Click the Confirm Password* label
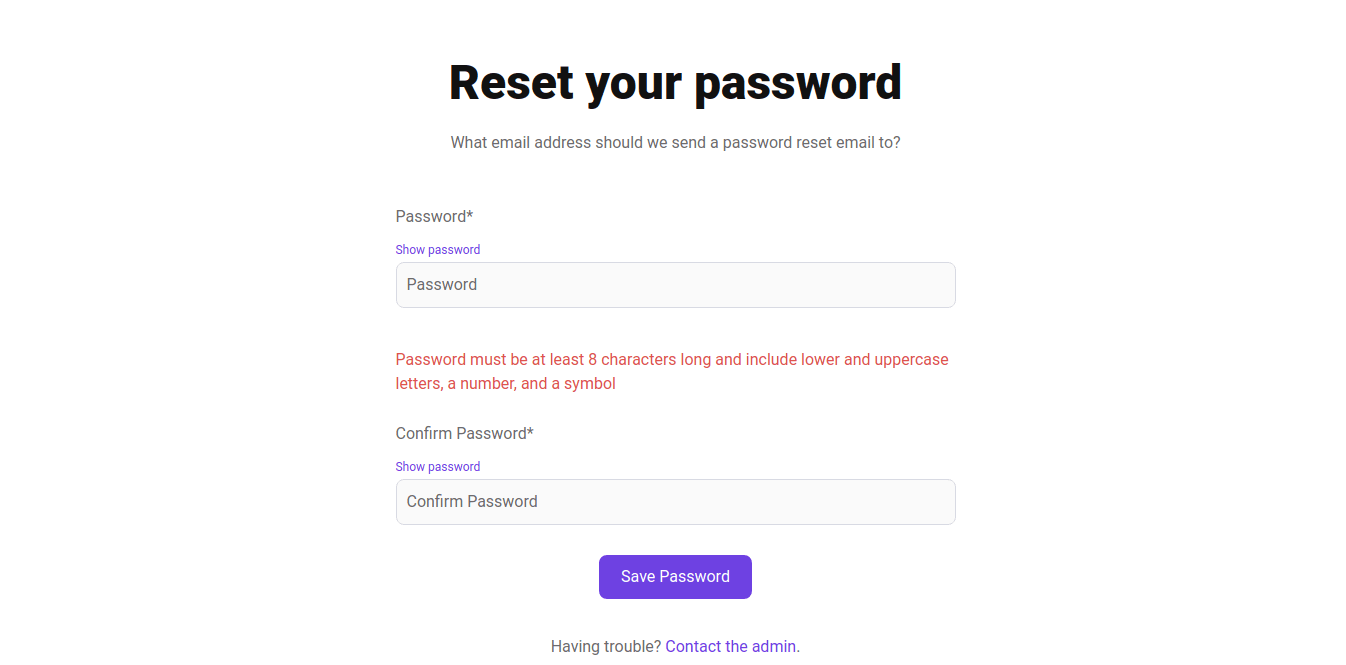1346x665 pixels. click(464, 433)
